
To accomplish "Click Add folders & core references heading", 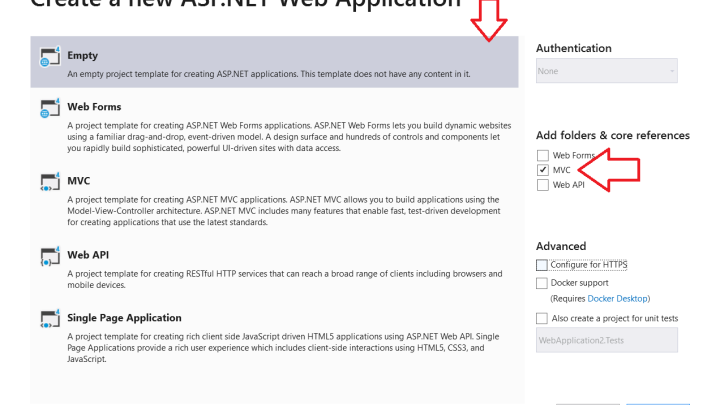I will click(x=613, y=135).
